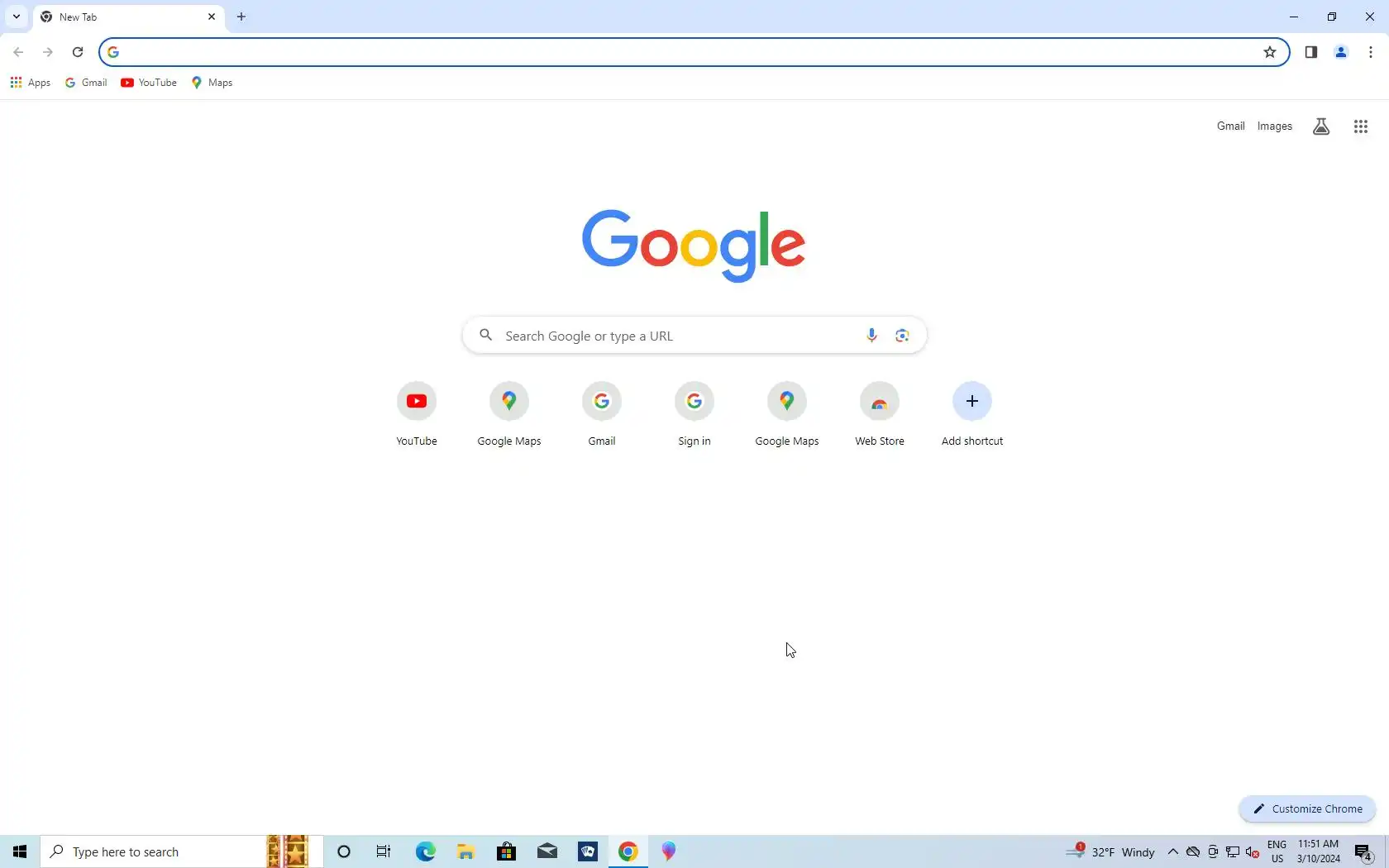Search by image with the Lens icon
This screenshot has width=1389, height=868.
(902, 336)
